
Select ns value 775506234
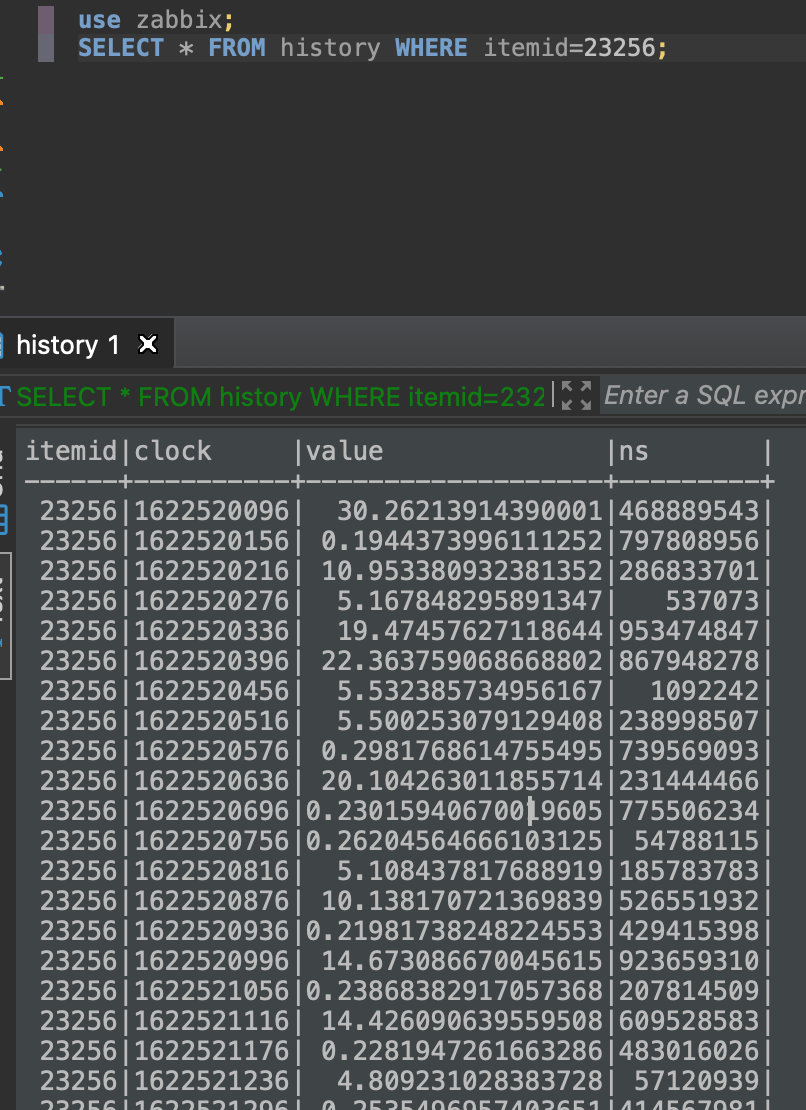689,811
